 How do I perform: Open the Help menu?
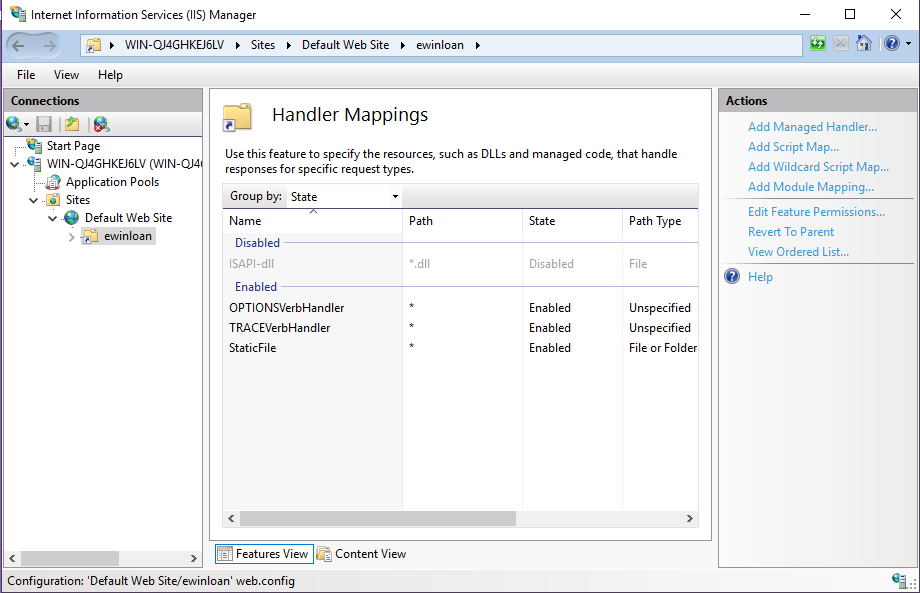pyautogui.click(x=110, y=75)
